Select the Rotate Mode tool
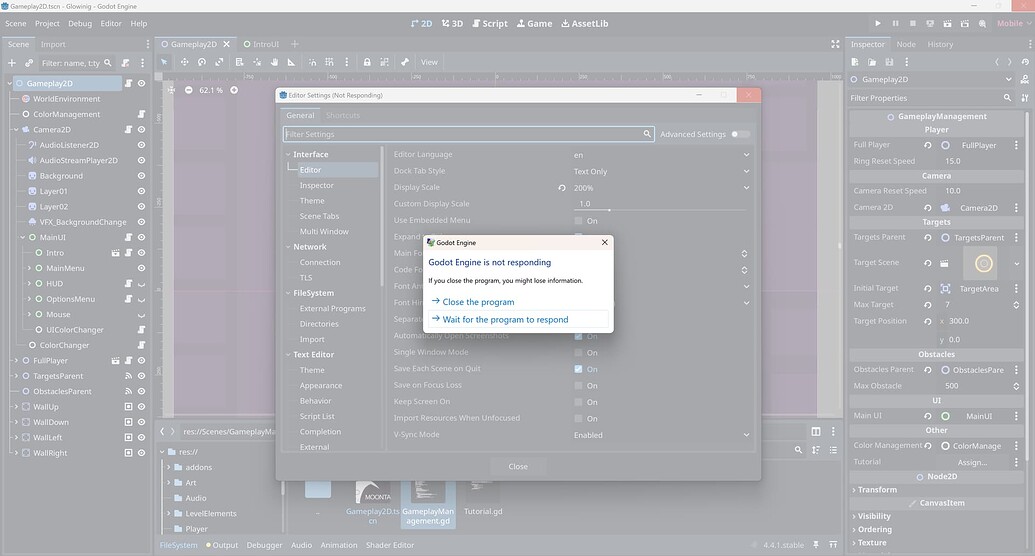 [x=202, y=62]
